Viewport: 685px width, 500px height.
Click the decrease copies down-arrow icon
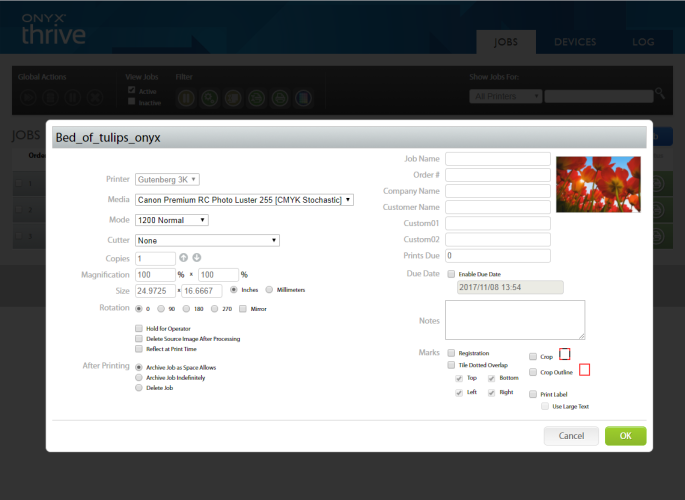click(197, 258)
